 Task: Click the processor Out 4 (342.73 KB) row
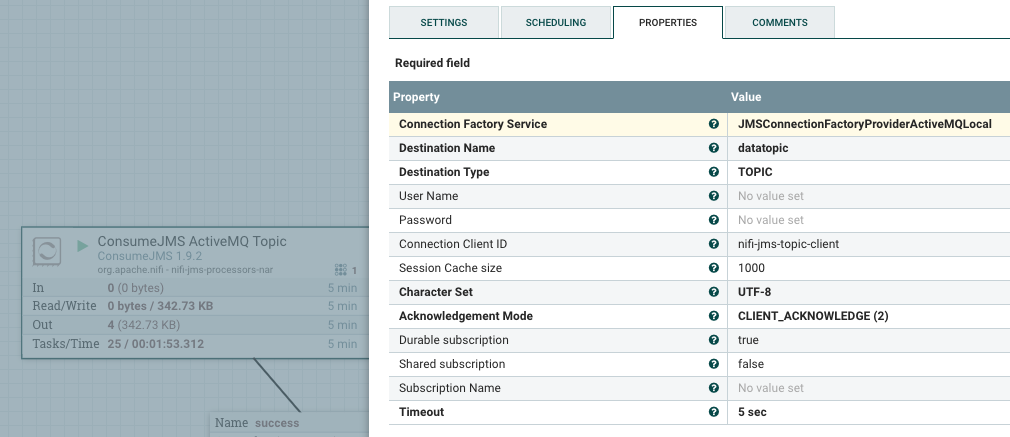(195, 325)
